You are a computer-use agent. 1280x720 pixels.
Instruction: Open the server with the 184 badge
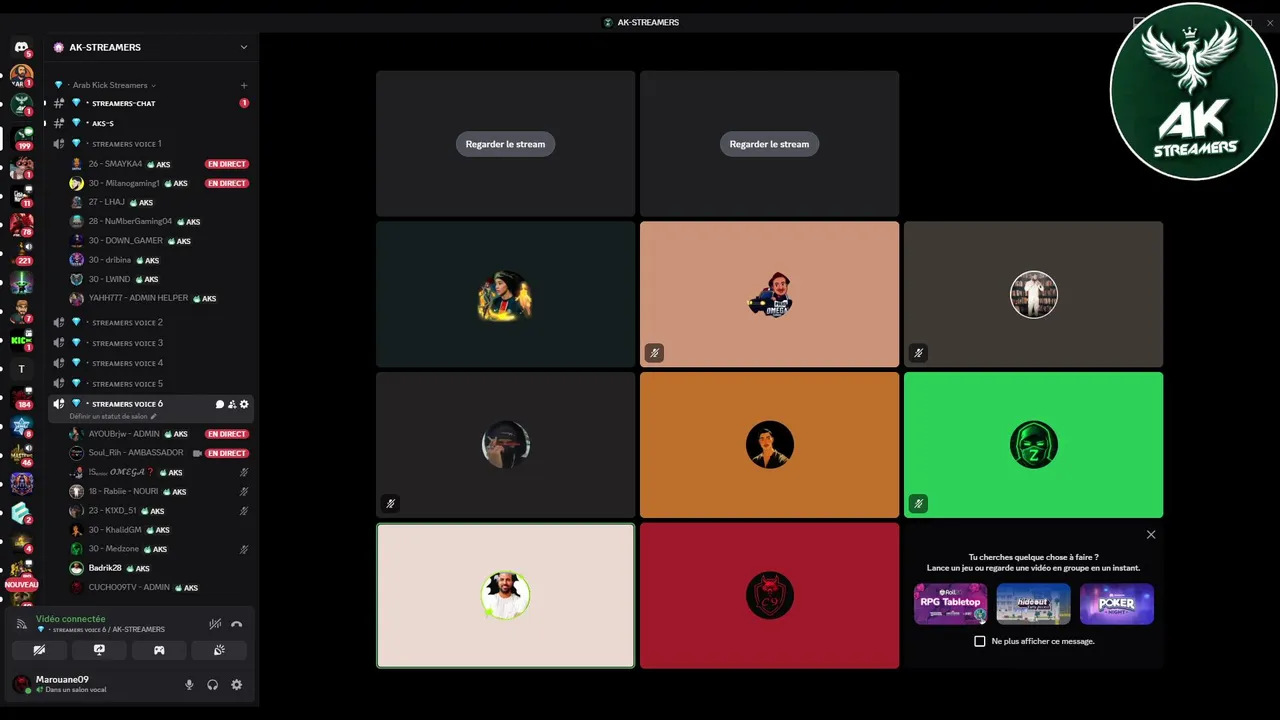[x=22, y=396]
